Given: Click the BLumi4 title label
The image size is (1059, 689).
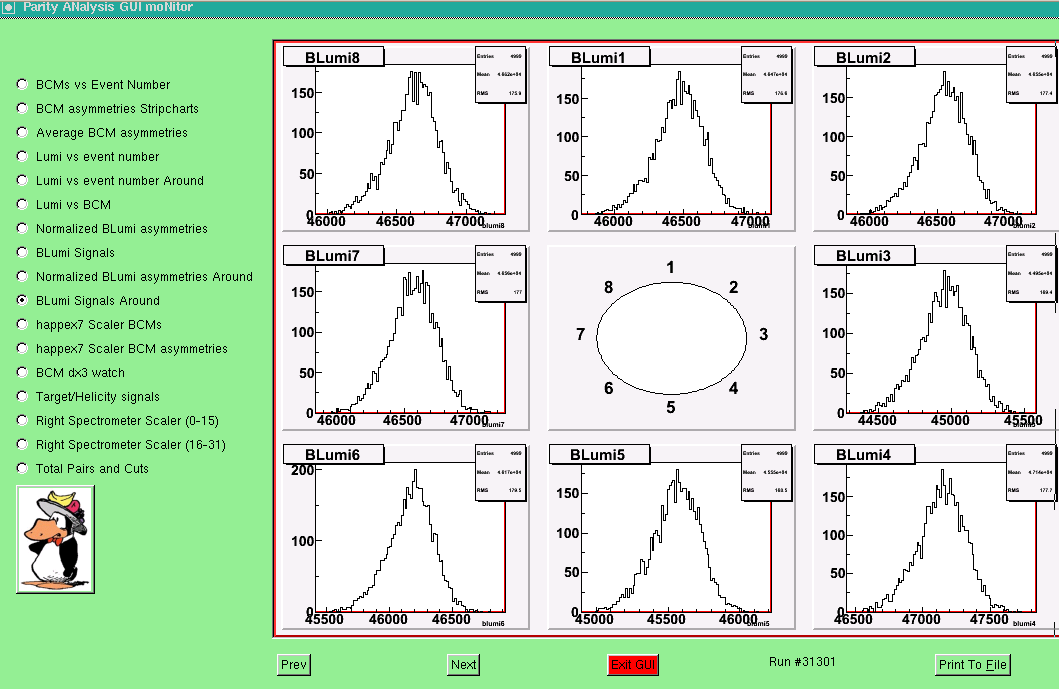Looking at the screenshot, I should 864,454.
